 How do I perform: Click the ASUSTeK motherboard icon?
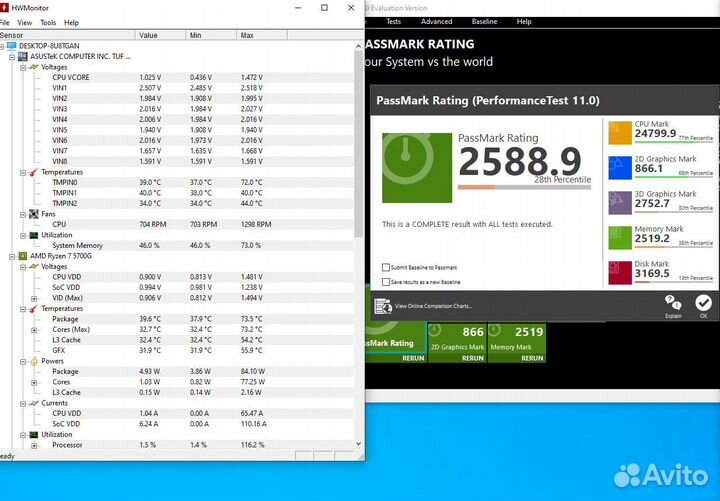pyautogui.click(x=22, y=56)
